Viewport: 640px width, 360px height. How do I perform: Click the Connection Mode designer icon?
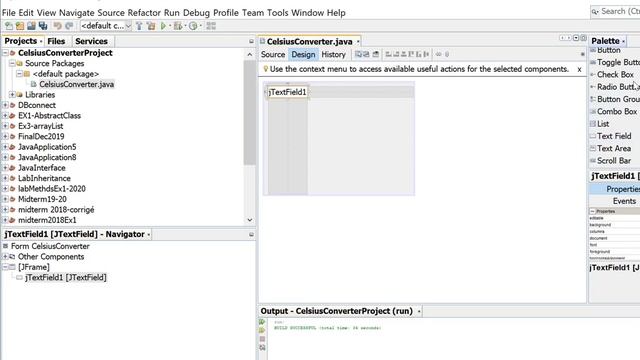[366, 54]
